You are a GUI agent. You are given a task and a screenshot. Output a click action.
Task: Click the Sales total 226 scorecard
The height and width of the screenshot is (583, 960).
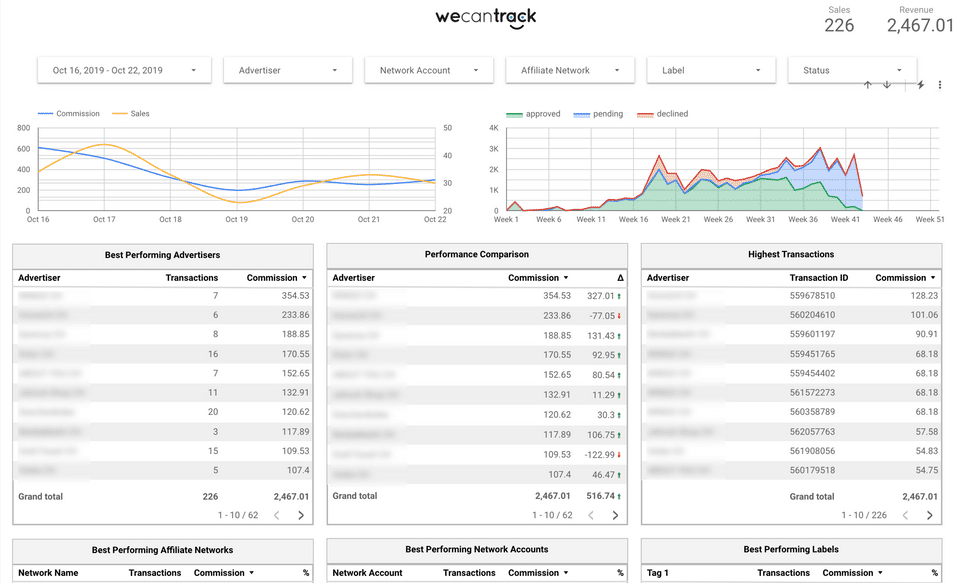[839, 20]
